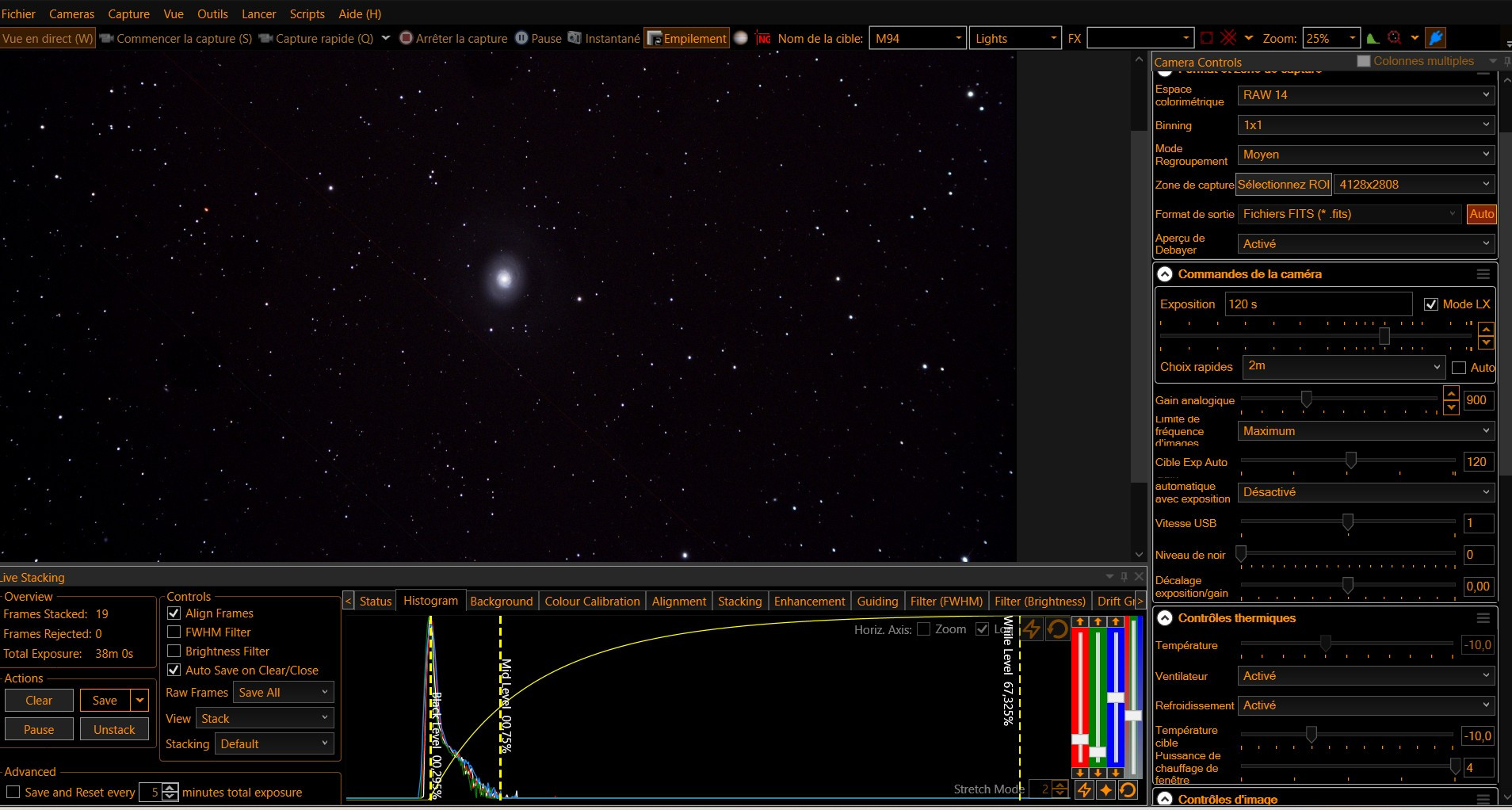This screenshot has height=810, width=1512.
Task: Click the red reticule crosshair icon
Action: pyautogui.click(x=1228, y=38)
